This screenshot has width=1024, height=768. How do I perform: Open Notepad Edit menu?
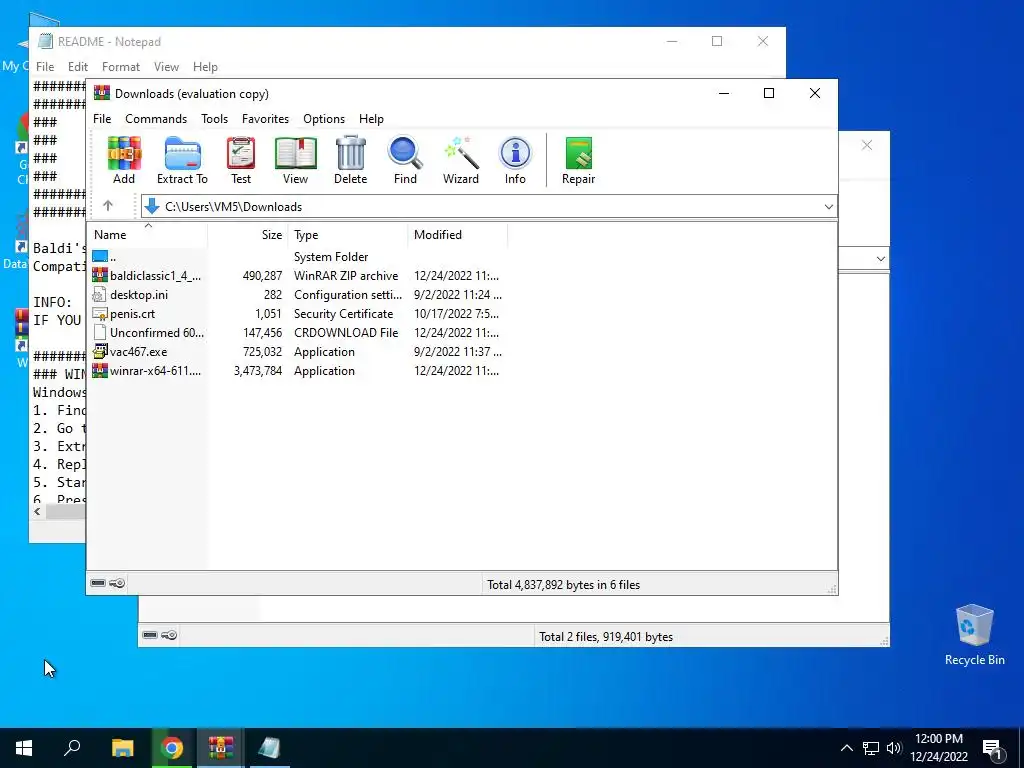click(78, 67)
